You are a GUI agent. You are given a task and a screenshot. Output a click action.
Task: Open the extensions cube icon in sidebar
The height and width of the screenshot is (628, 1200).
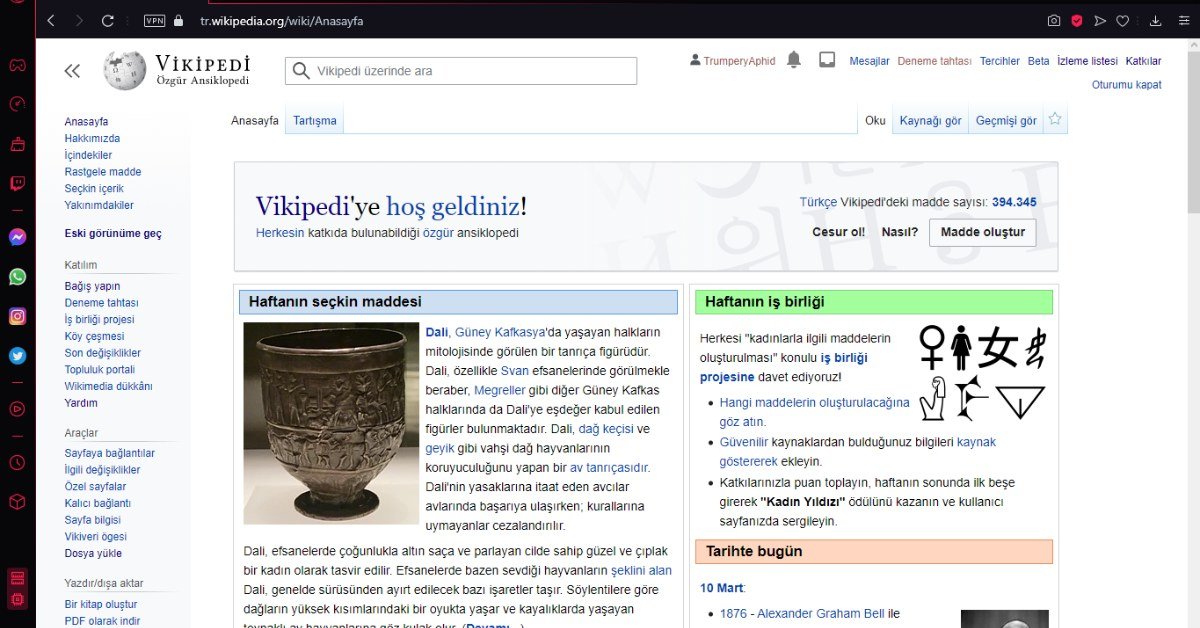tap(17, 501)
